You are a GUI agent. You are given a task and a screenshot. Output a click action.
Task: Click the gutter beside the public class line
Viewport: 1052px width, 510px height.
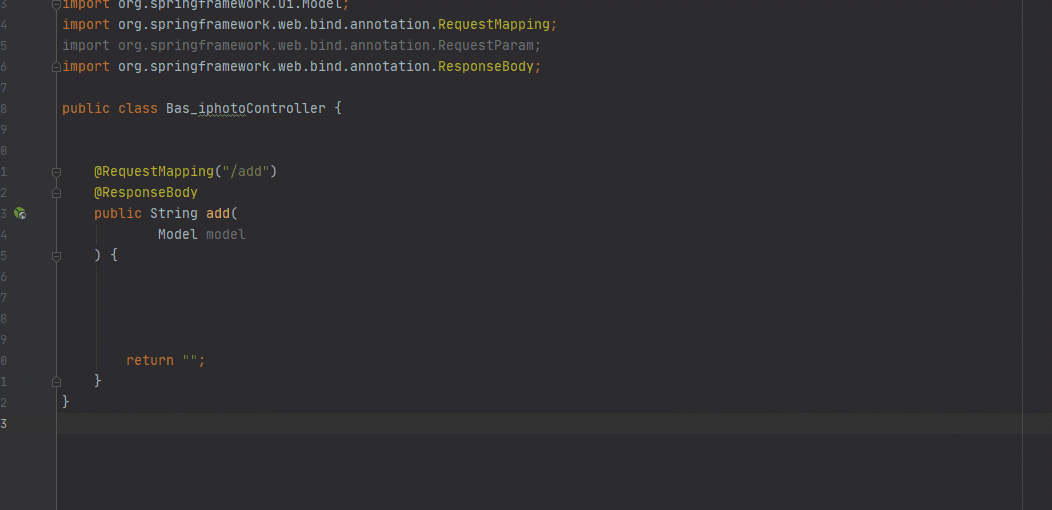click(x=27, y=109)
